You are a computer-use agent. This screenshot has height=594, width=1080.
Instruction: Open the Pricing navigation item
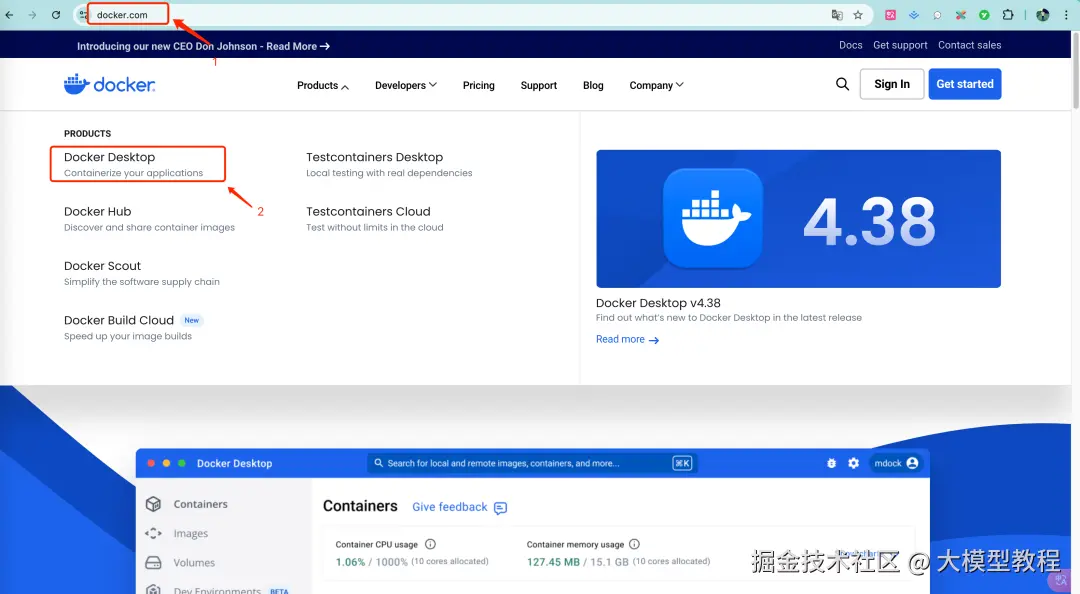(478, 86)
